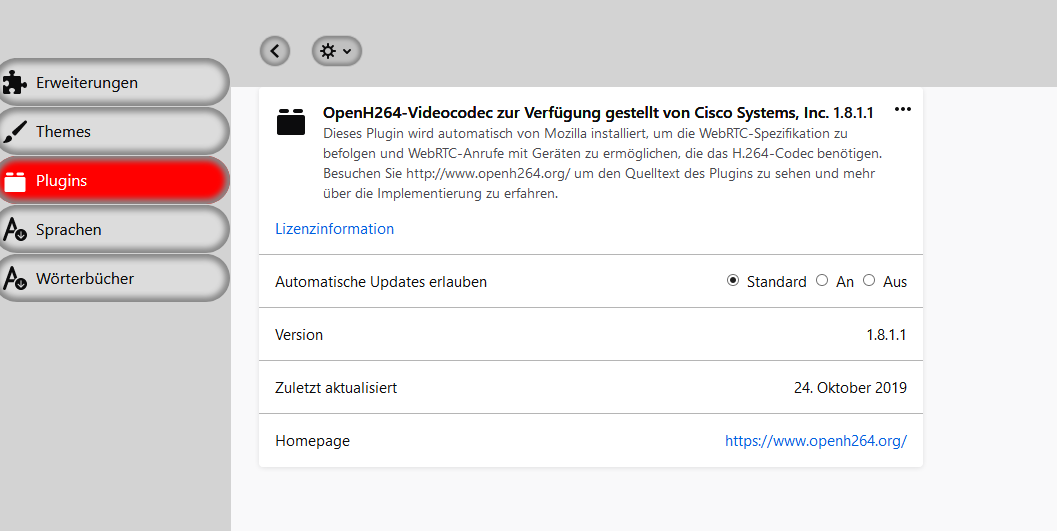
Task: Open the Wörterbücher section
Action: pos(113,278)
